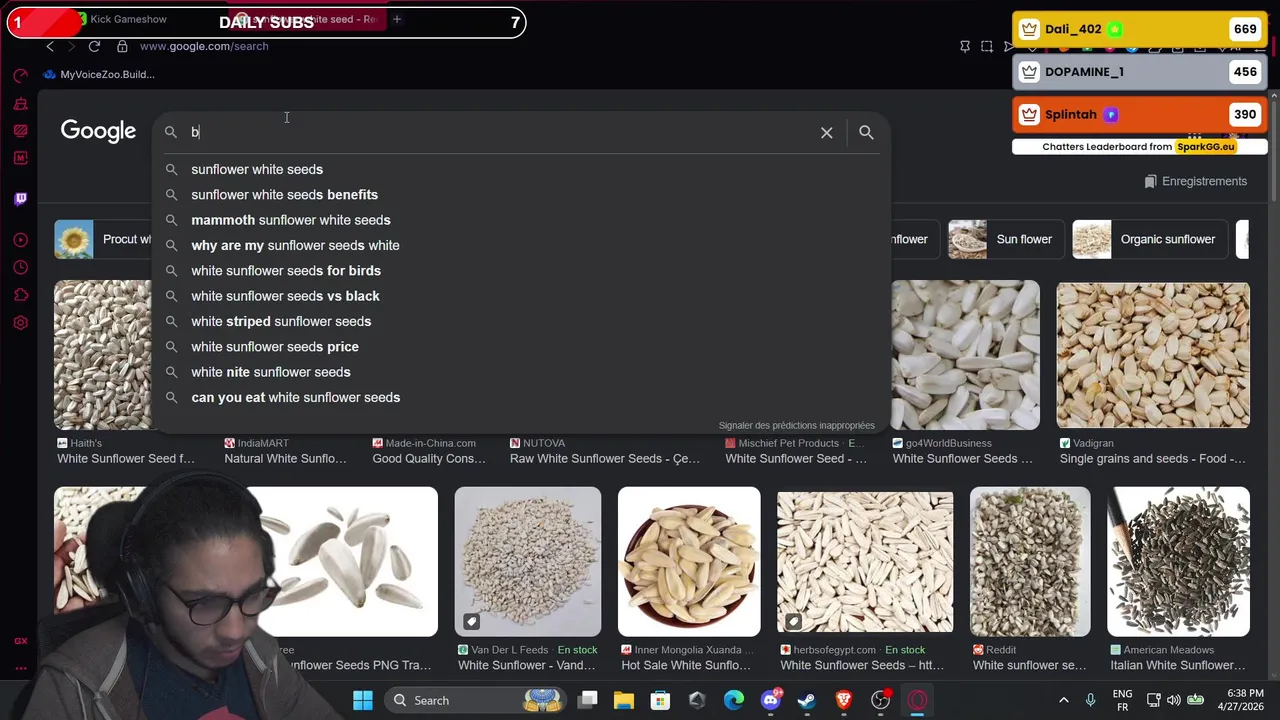Screen dimensions: 1280x720
Task: Open Vadigran seeds image thumbnail
Action: coord(1153,355)
